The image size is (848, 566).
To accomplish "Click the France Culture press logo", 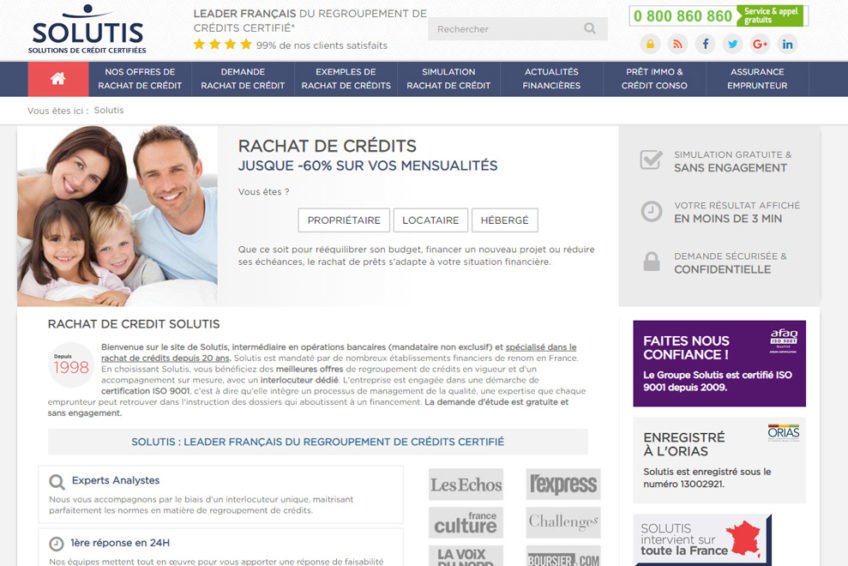I will (x=466, y=523).
